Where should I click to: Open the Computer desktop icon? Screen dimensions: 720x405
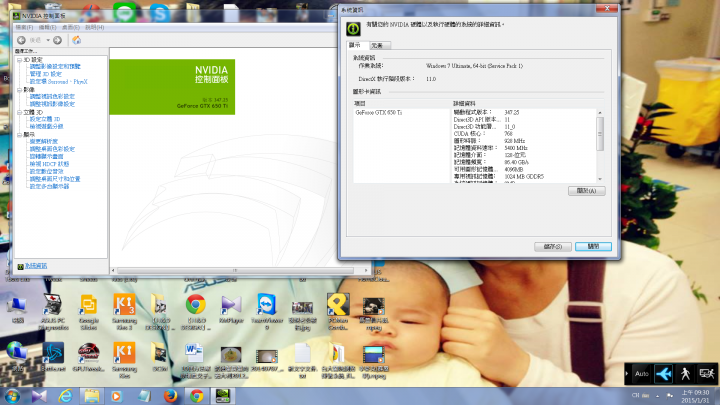click(17, 309)
